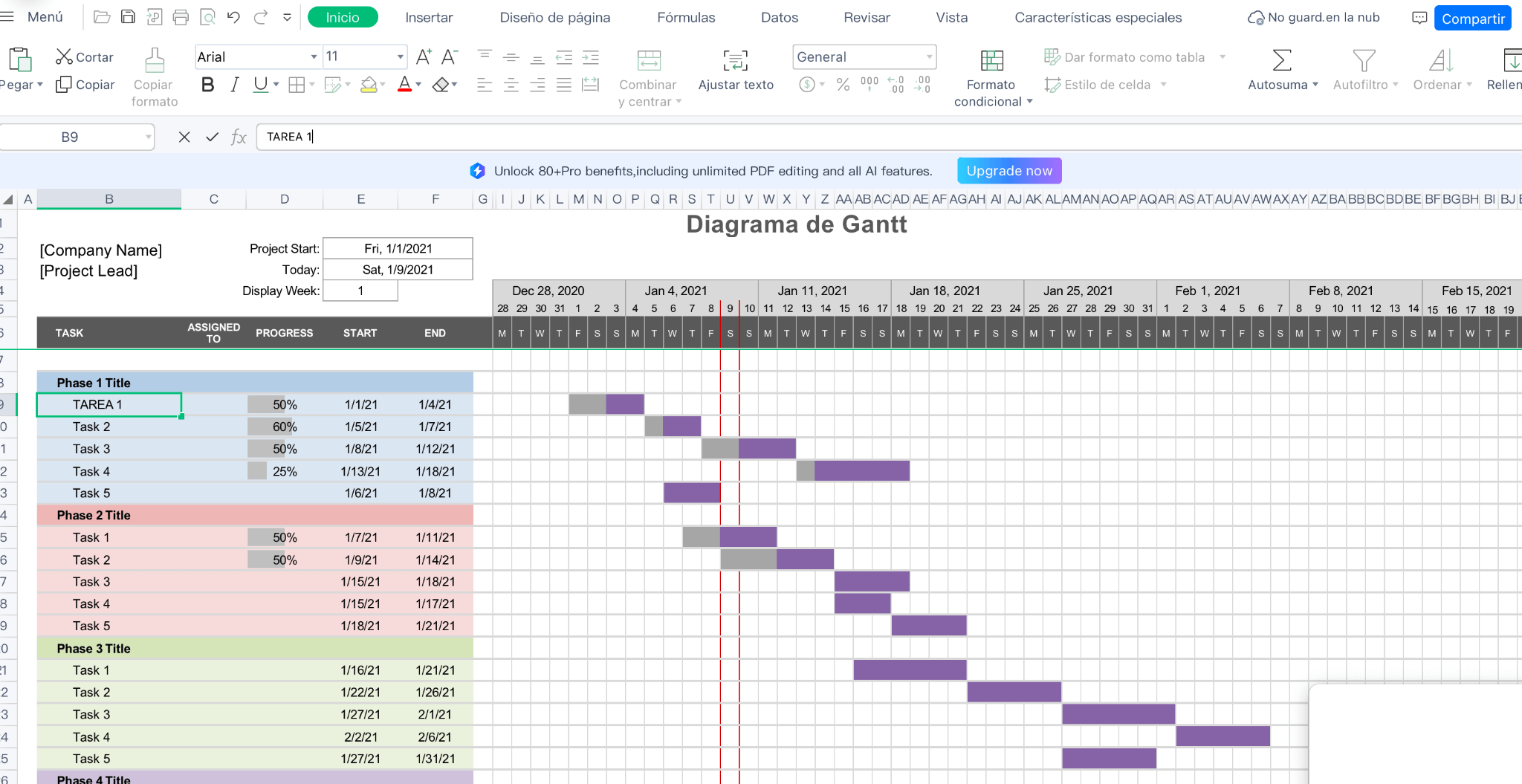Open the save file icon
Screen dimensions: 1522x784
(x=128, y=16)
